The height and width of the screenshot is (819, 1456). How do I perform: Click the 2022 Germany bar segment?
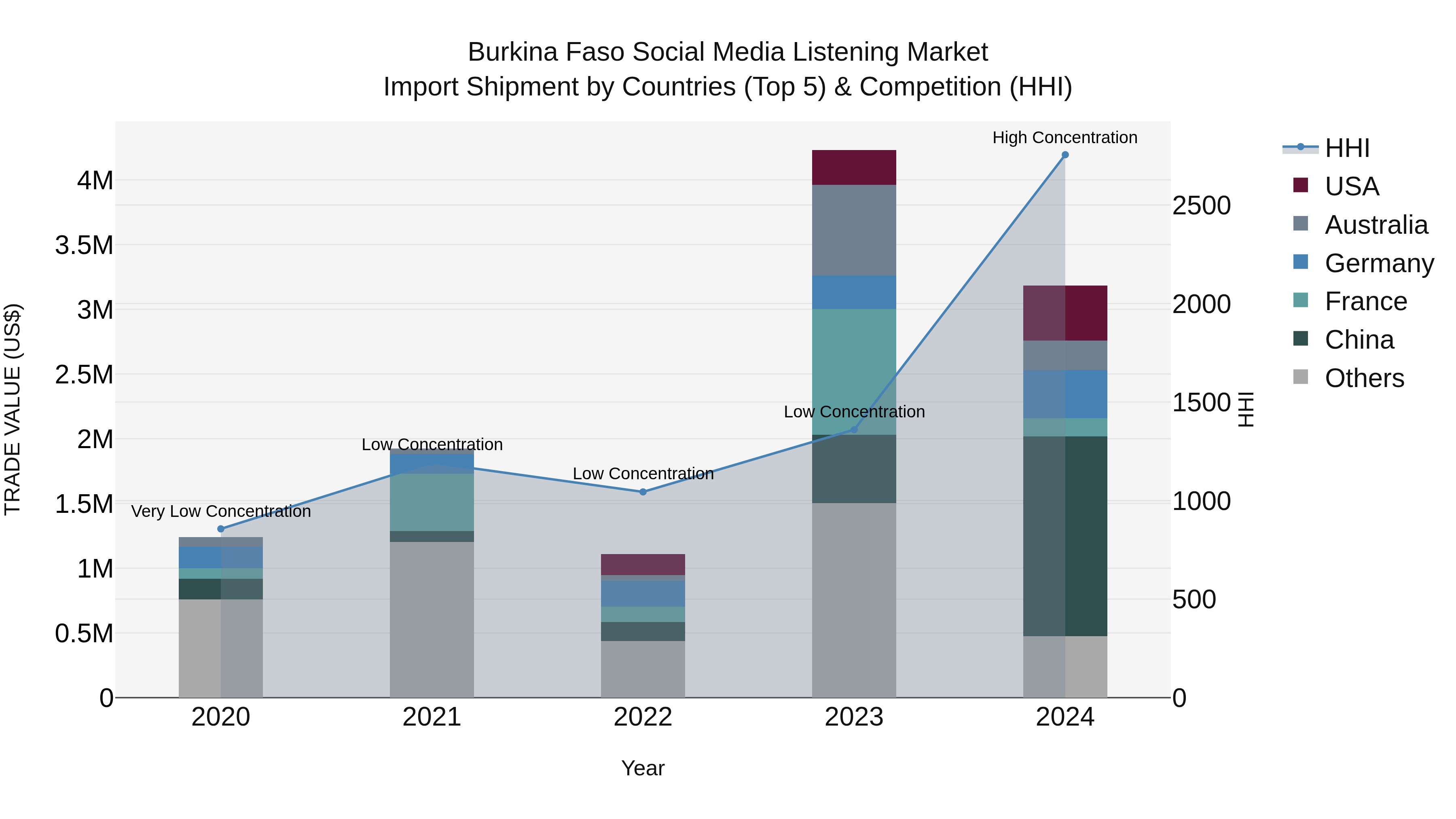point(643,594)
